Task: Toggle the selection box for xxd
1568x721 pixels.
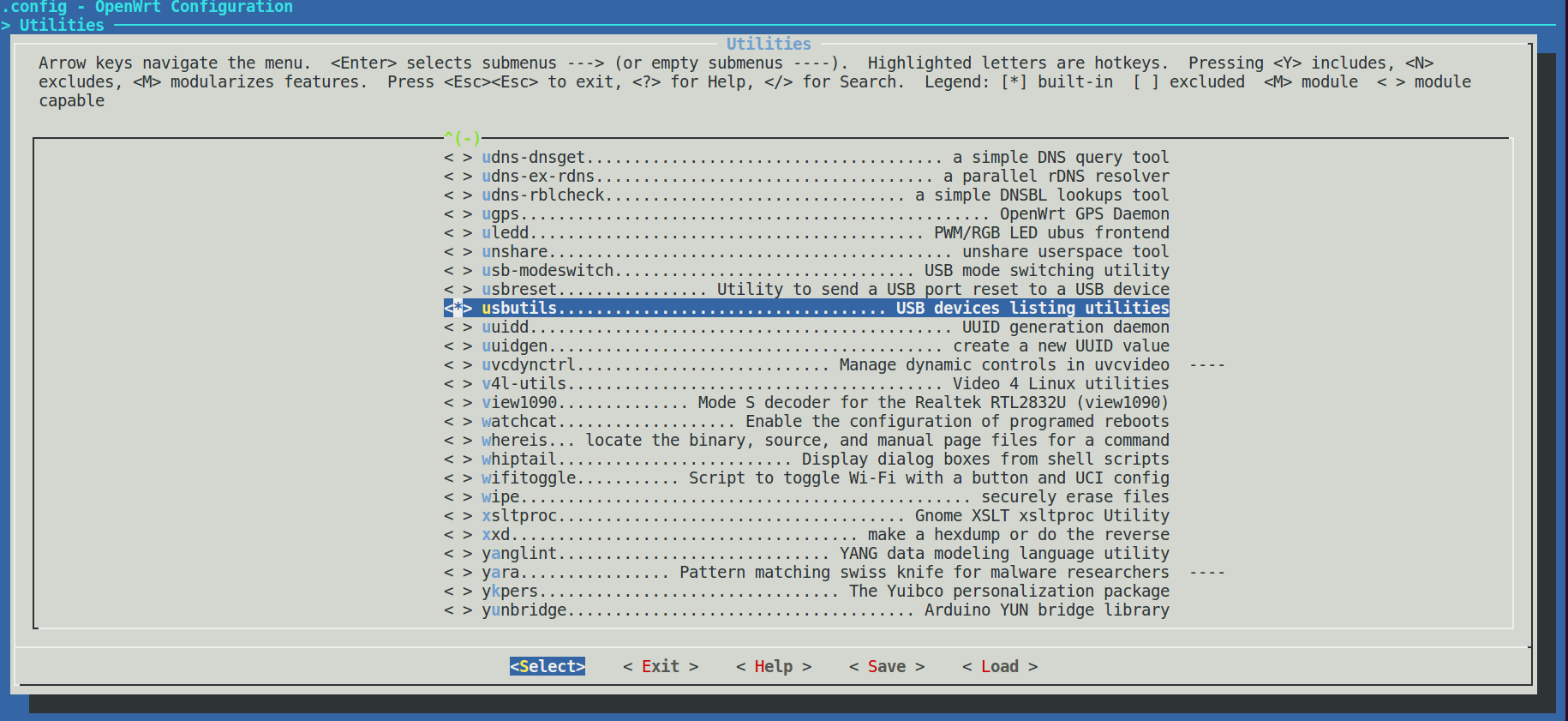Action: 458,535
